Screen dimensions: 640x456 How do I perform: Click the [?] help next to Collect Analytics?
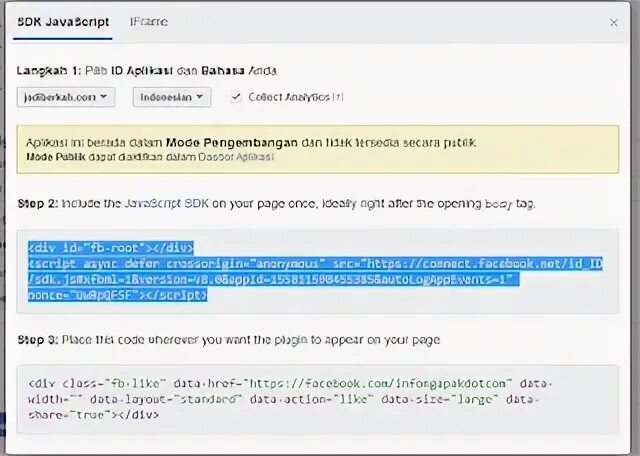click(x=338, y=97)
